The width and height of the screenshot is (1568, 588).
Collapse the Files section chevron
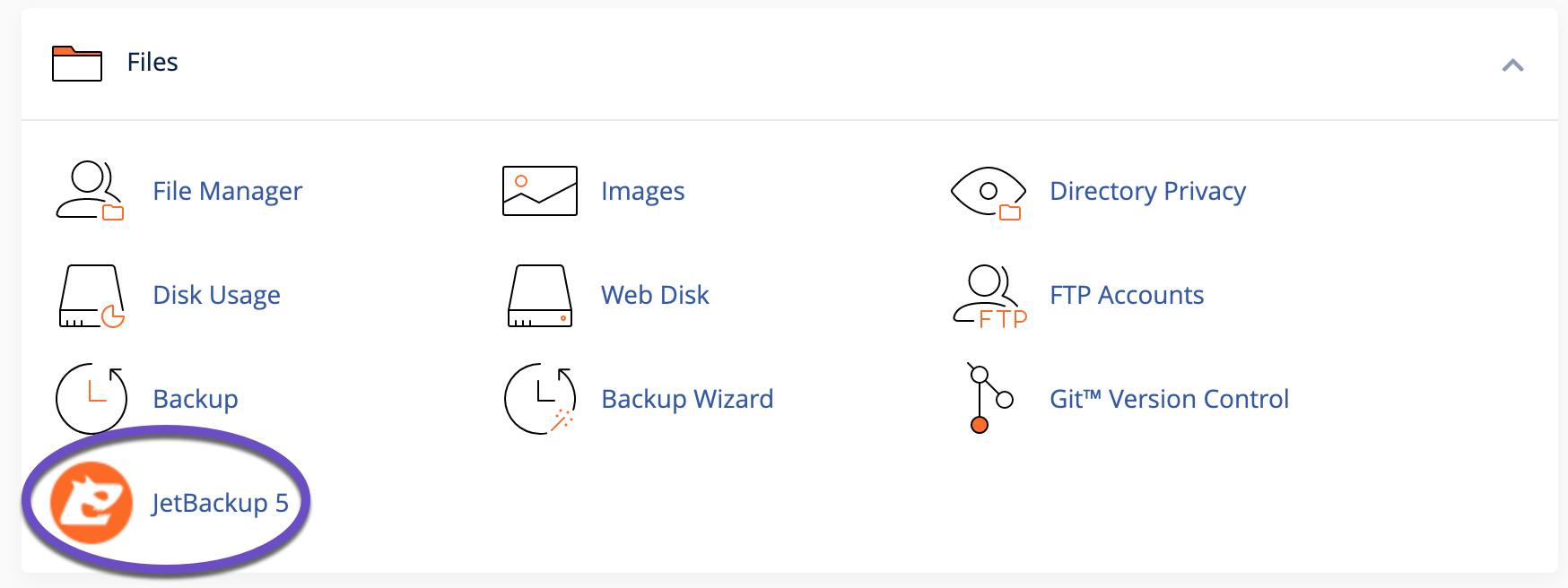(1513, 64)
